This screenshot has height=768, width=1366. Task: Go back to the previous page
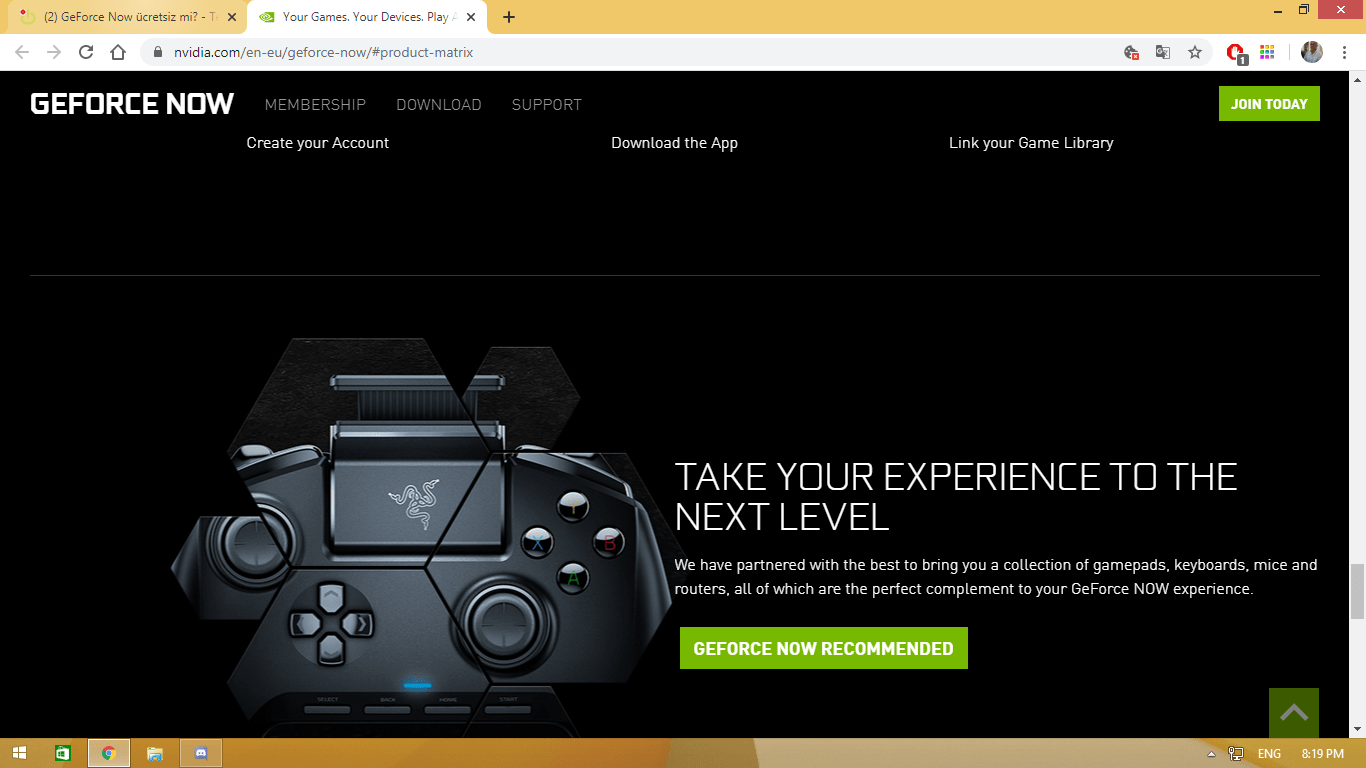(22, 52)
